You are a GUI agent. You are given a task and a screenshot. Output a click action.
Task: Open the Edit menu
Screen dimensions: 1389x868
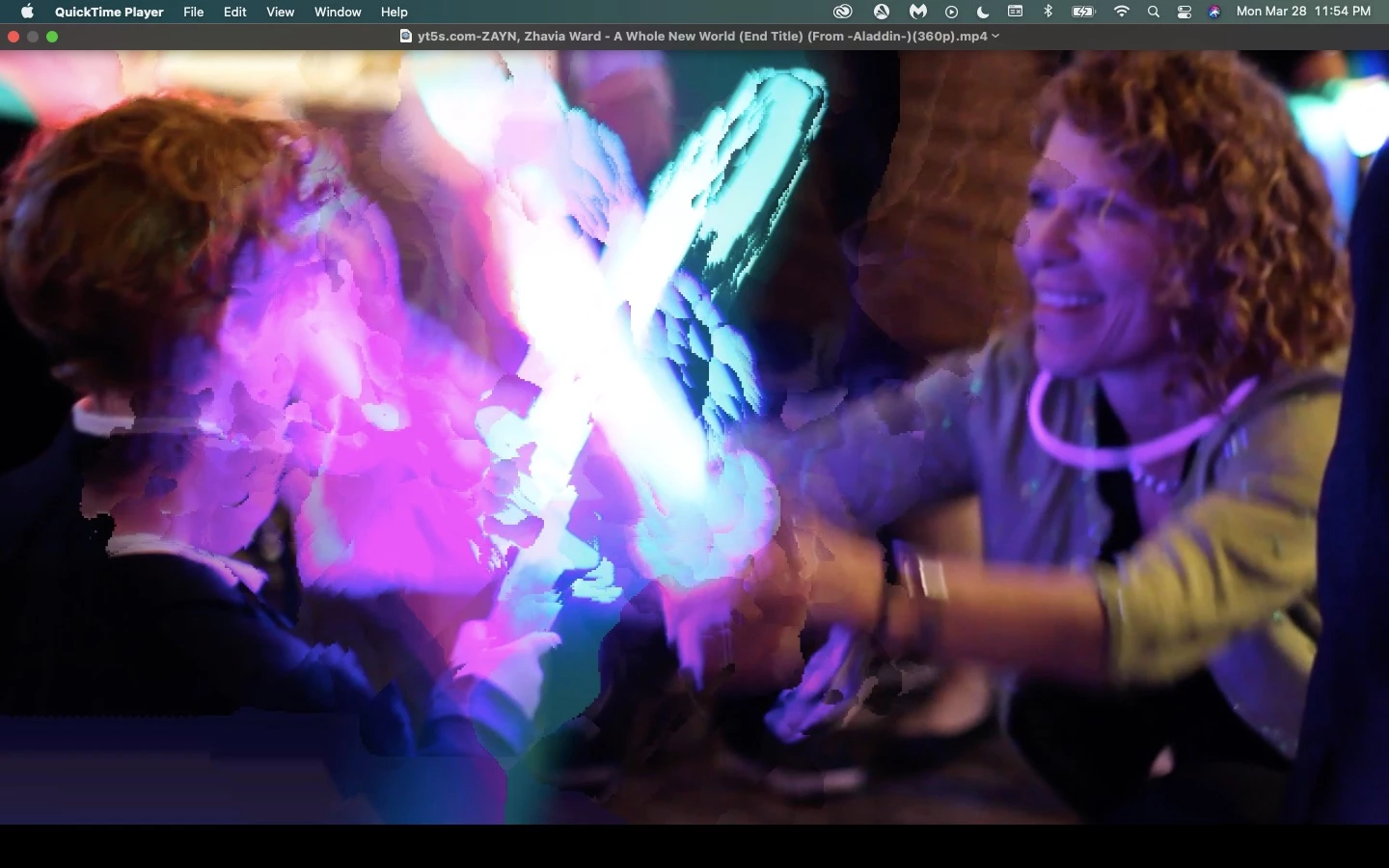[234, 12]
